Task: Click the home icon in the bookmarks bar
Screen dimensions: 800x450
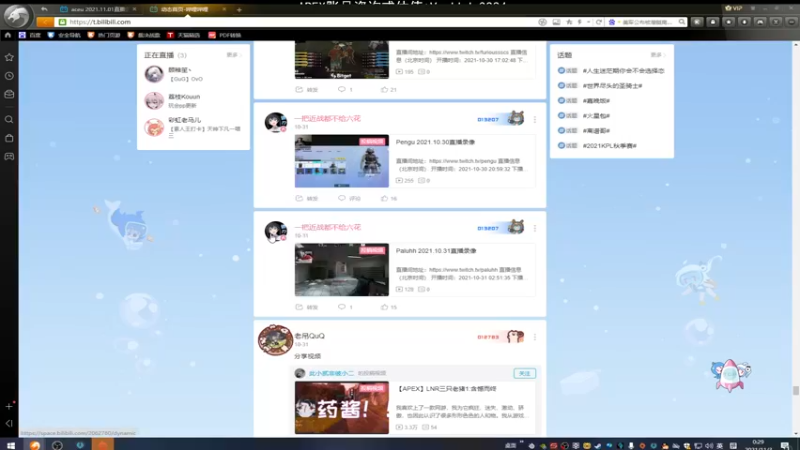Action: tap(8, 35)
